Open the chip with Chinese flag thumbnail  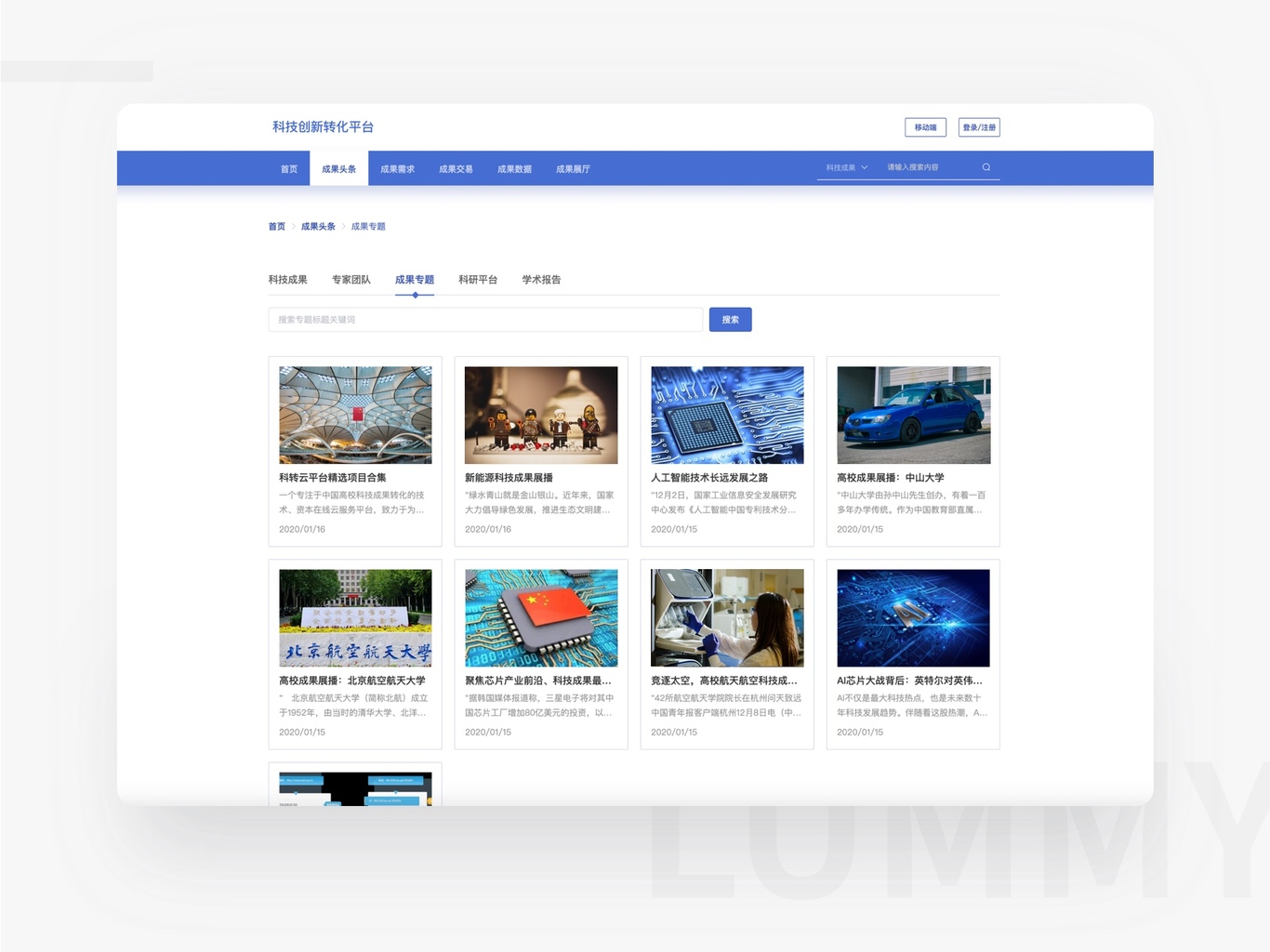point(541,618)
